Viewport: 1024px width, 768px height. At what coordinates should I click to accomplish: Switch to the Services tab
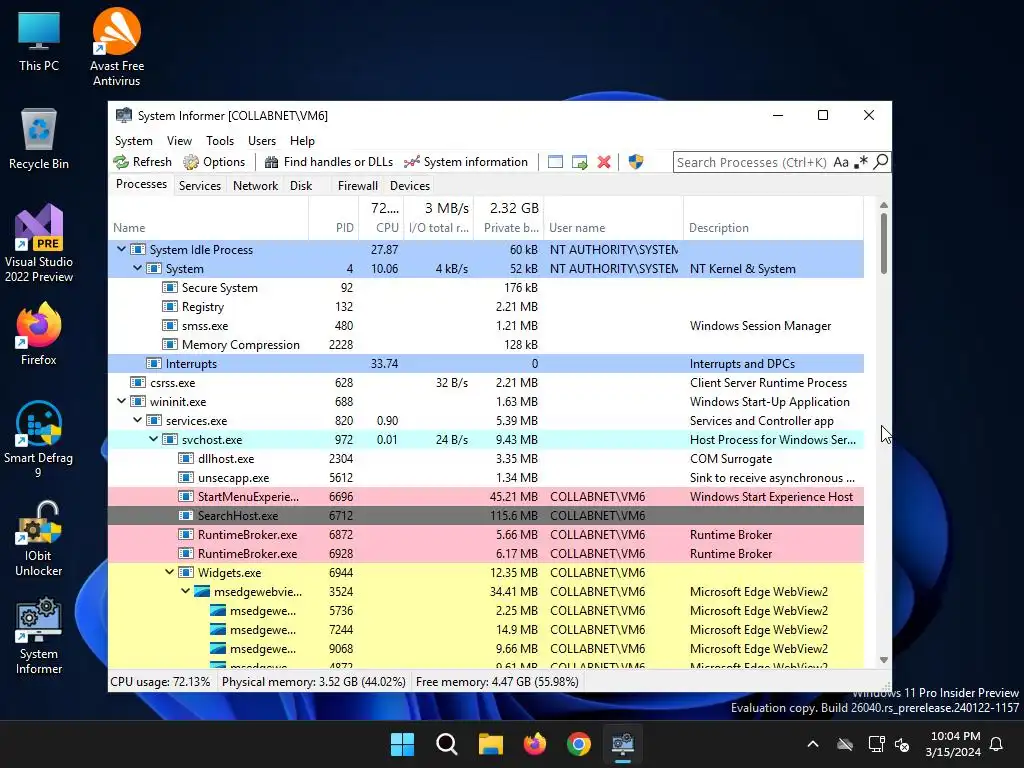pyautogui.click(x=200, y=185)
